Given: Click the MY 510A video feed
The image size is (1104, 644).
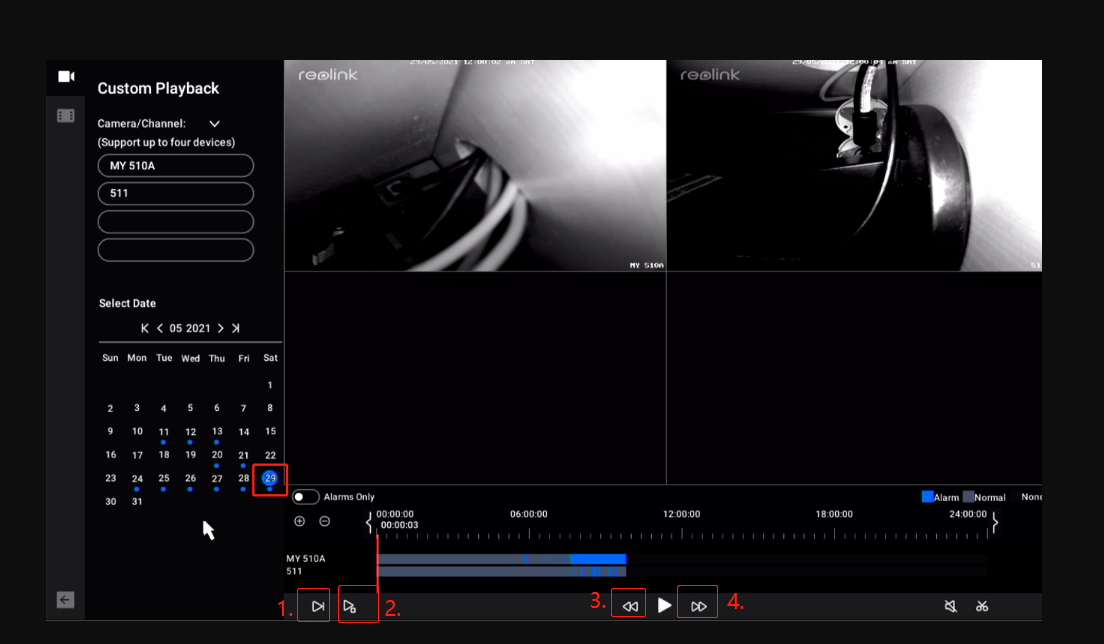Looking at the screenshot, I should coord(475,165).
